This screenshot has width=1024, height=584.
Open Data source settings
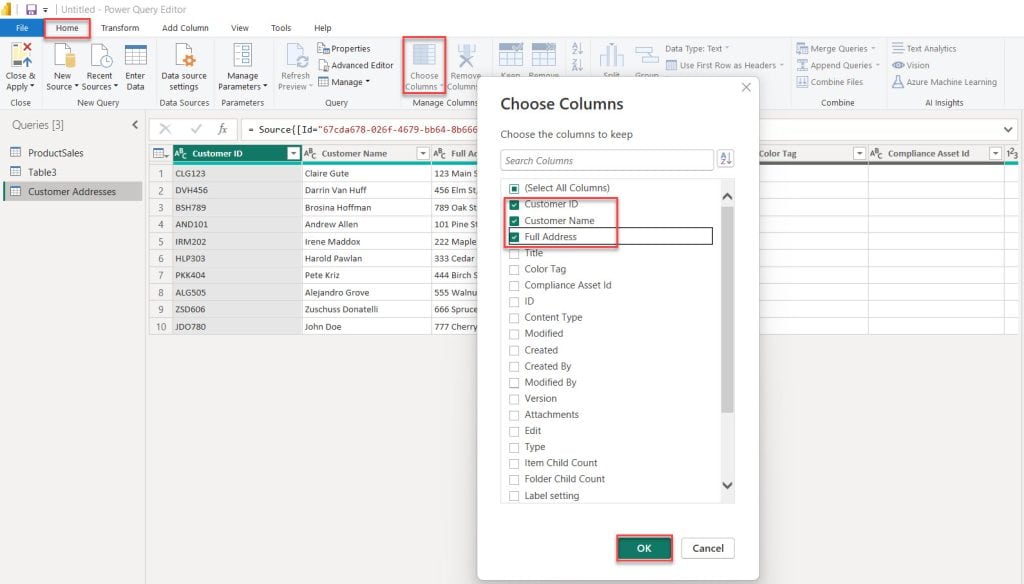[184, 67]
